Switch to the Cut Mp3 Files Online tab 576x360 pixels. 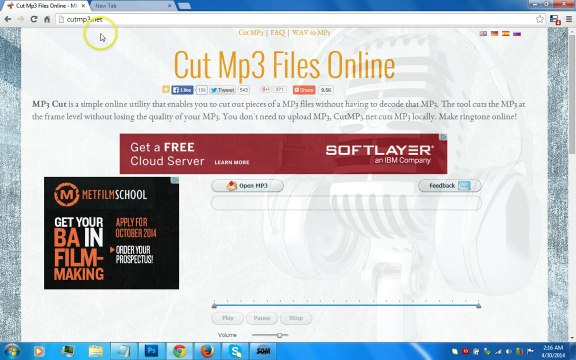pyautogui.click(x=45, y=6)
